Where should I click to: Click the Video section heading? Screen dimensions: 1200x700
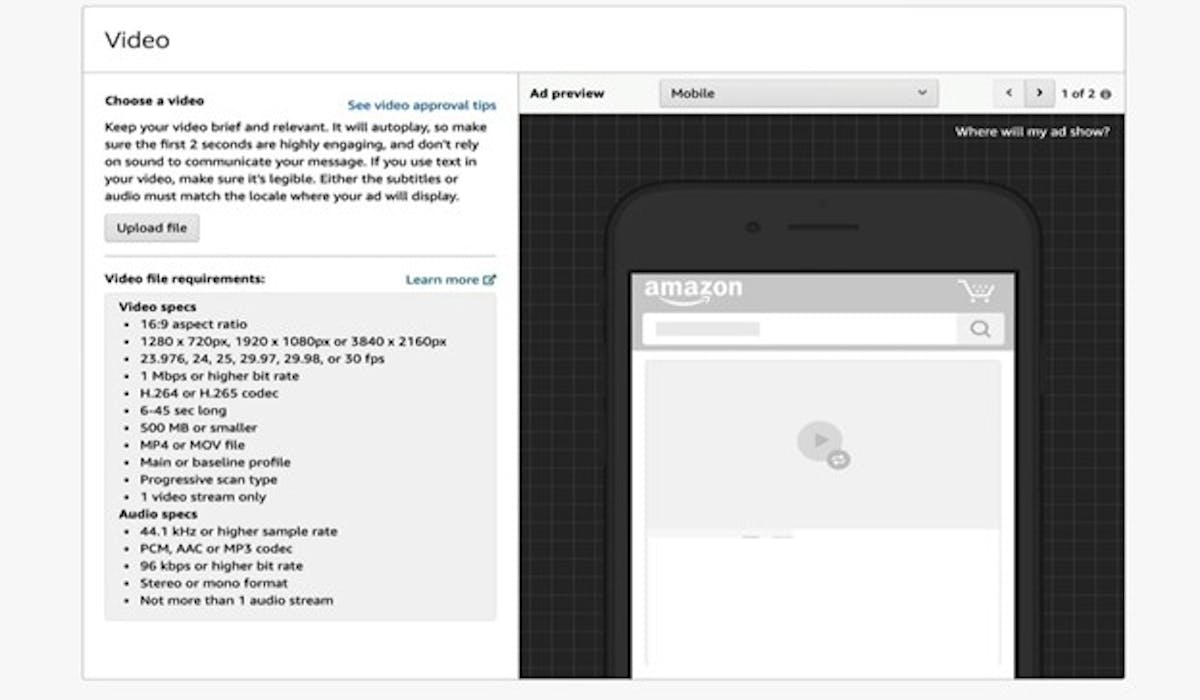pyautogui.click(x=137, y=40)
